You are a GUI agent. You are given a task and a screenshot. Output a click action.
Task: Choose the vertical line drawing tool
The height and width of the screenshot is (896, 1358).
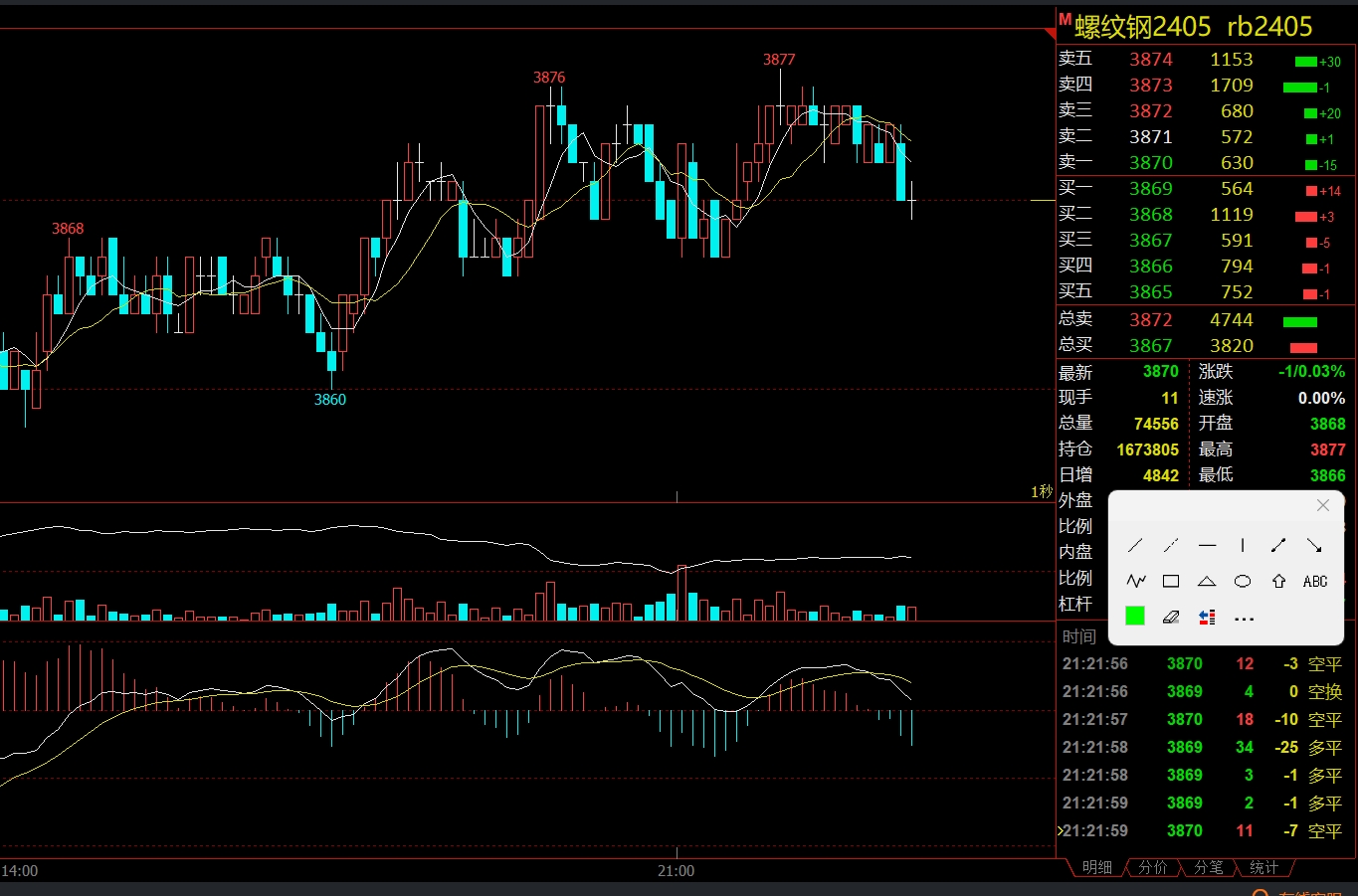pos(1243,545)
